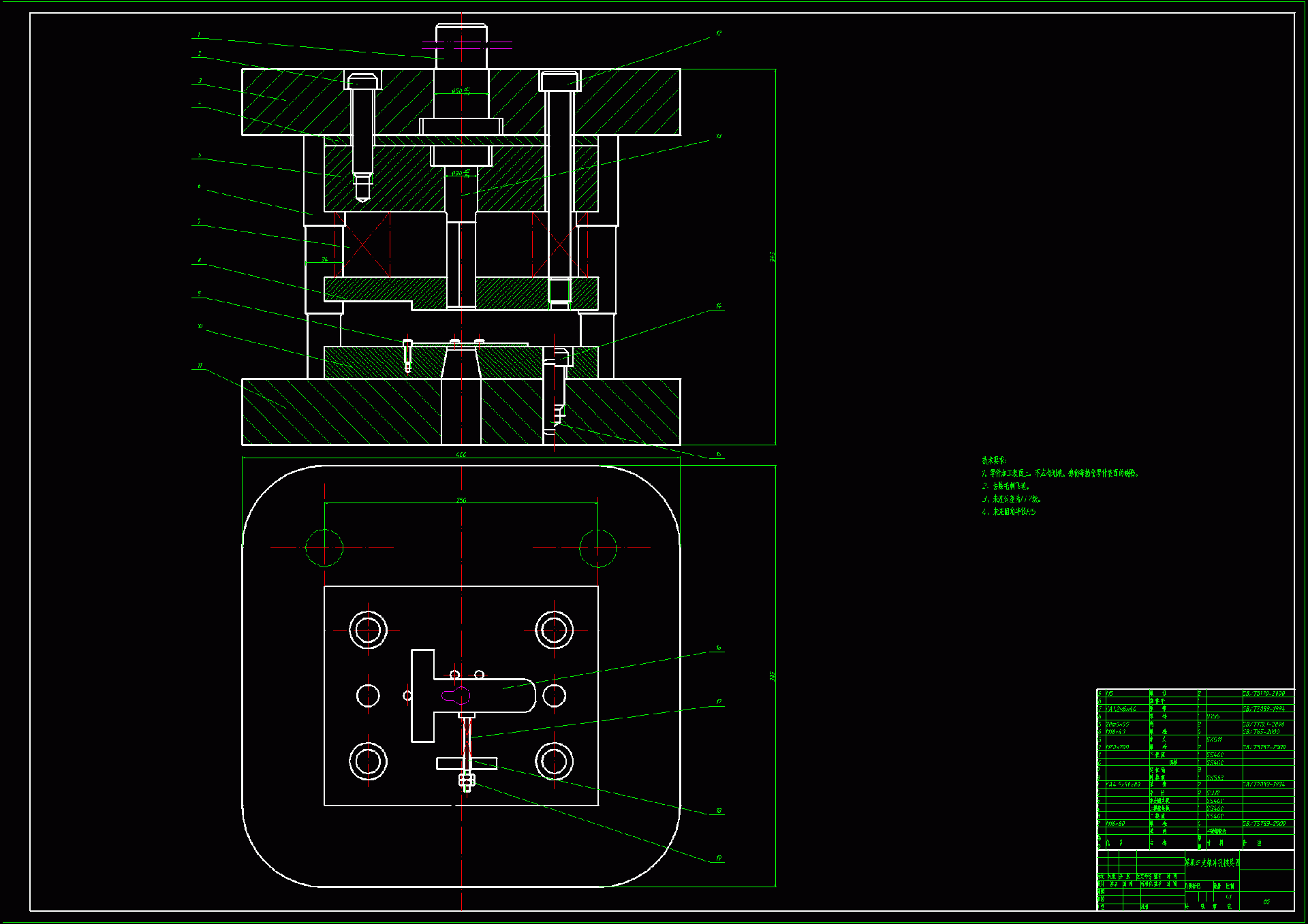Select technical requirement line 2 text
The image size is (1308, 924).
(x=1006, y=486)
